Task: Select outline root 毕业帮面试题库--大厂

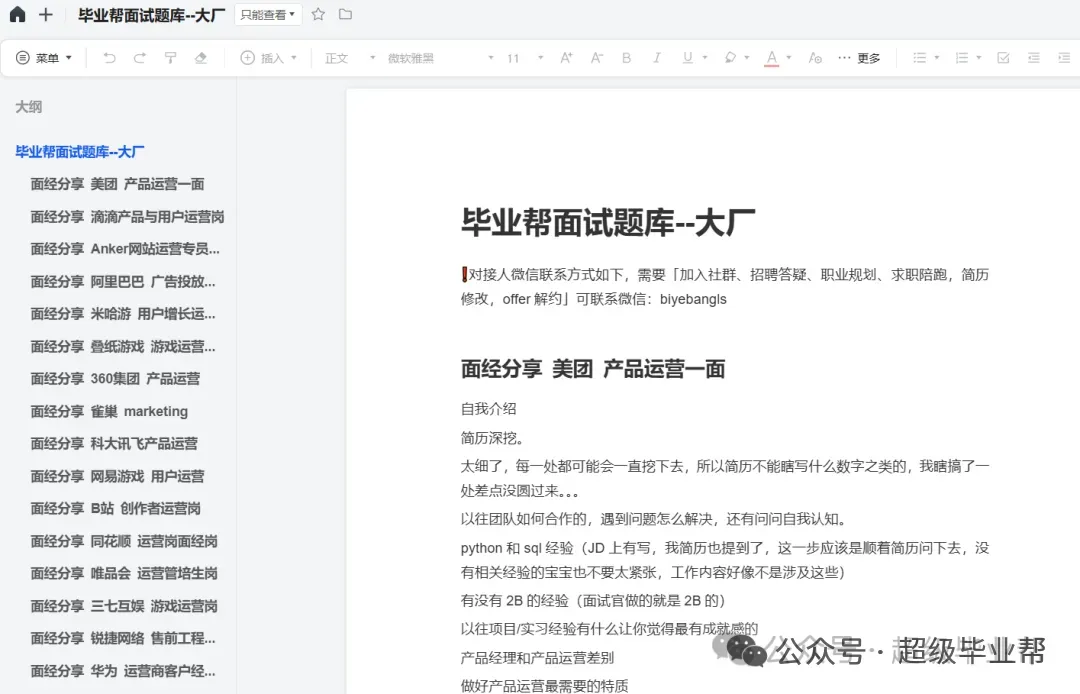Action: pos(80,151)
